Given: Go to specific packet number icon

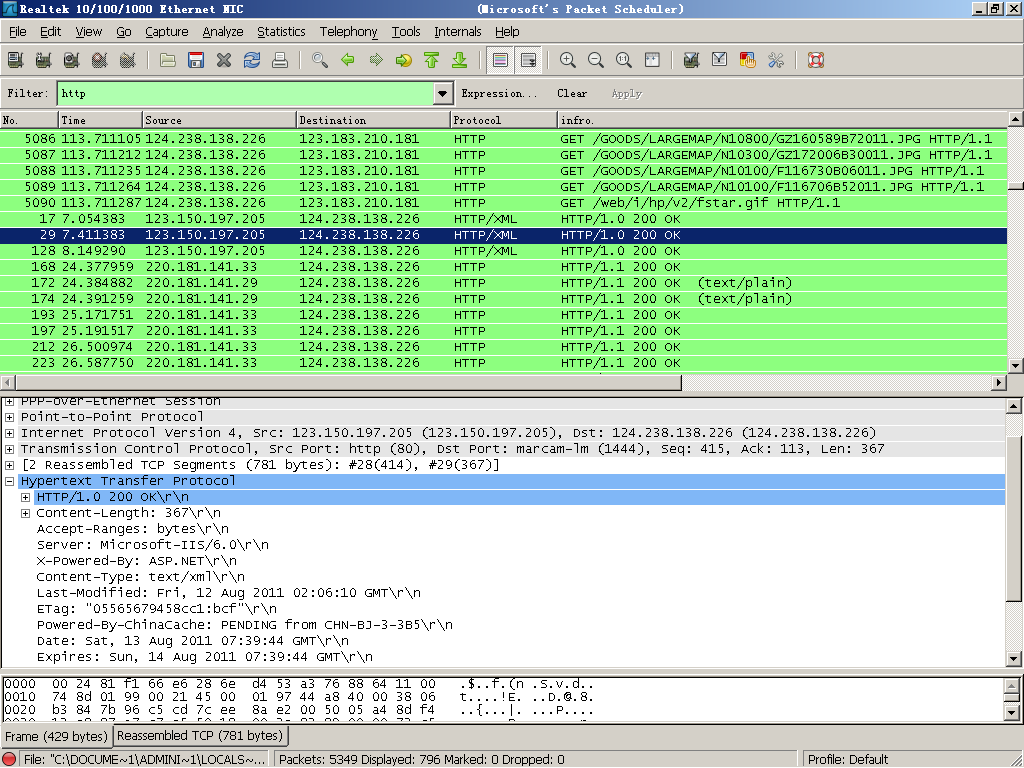Looking at the screenshot, I should (x=404, y=60).
